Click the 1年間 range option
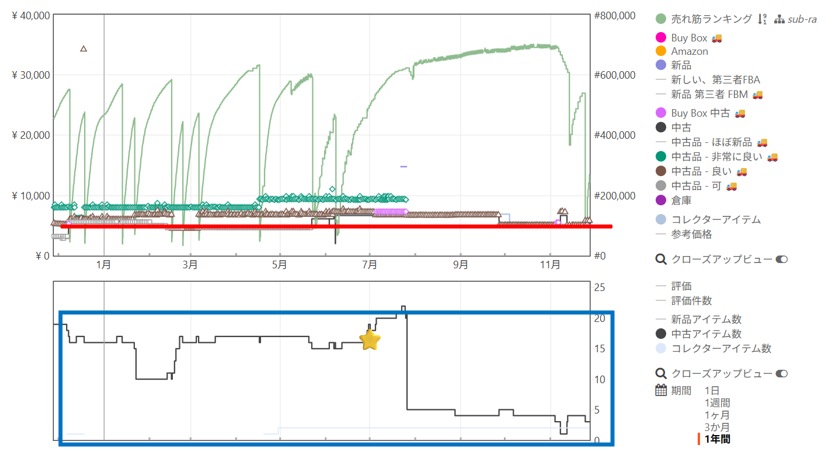The width and height of the screenshot is (836, 451). 717,439
